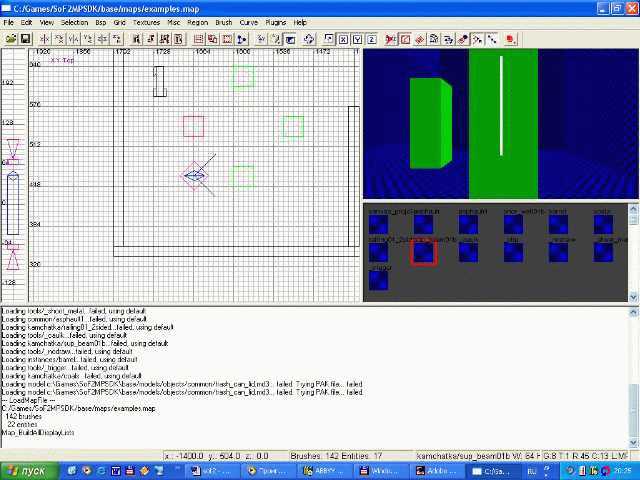Image resolution: width=640 pixels, height=480 pixels.
Task: Activate the Clipper tool icon
Action: [242, 39]
